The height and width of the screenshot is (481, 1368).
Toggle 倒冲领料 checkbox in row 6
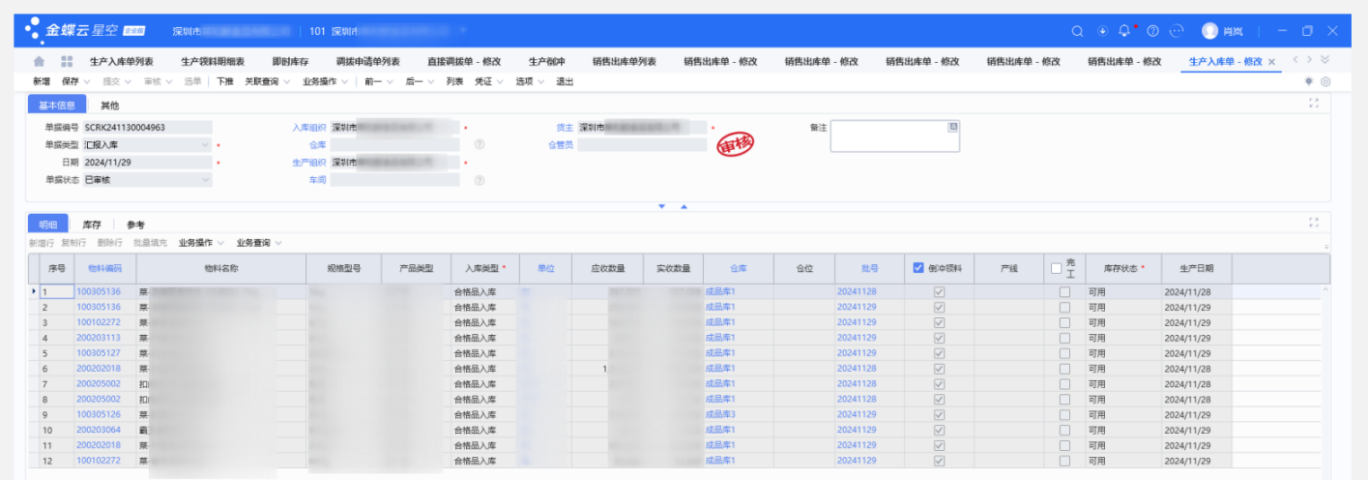[938, 369]
